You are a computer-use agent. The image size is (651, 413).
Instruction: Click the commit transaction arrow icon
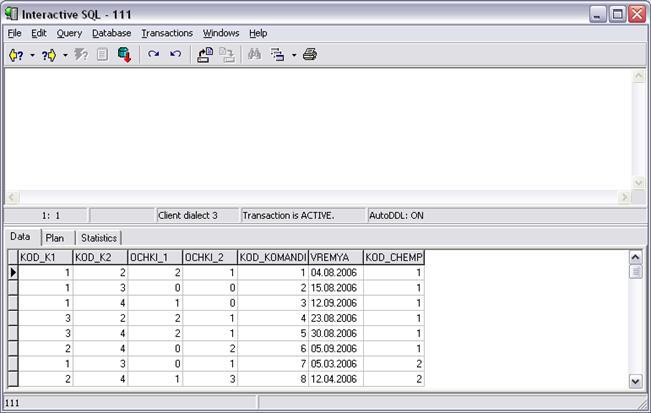tap(154, 55)
